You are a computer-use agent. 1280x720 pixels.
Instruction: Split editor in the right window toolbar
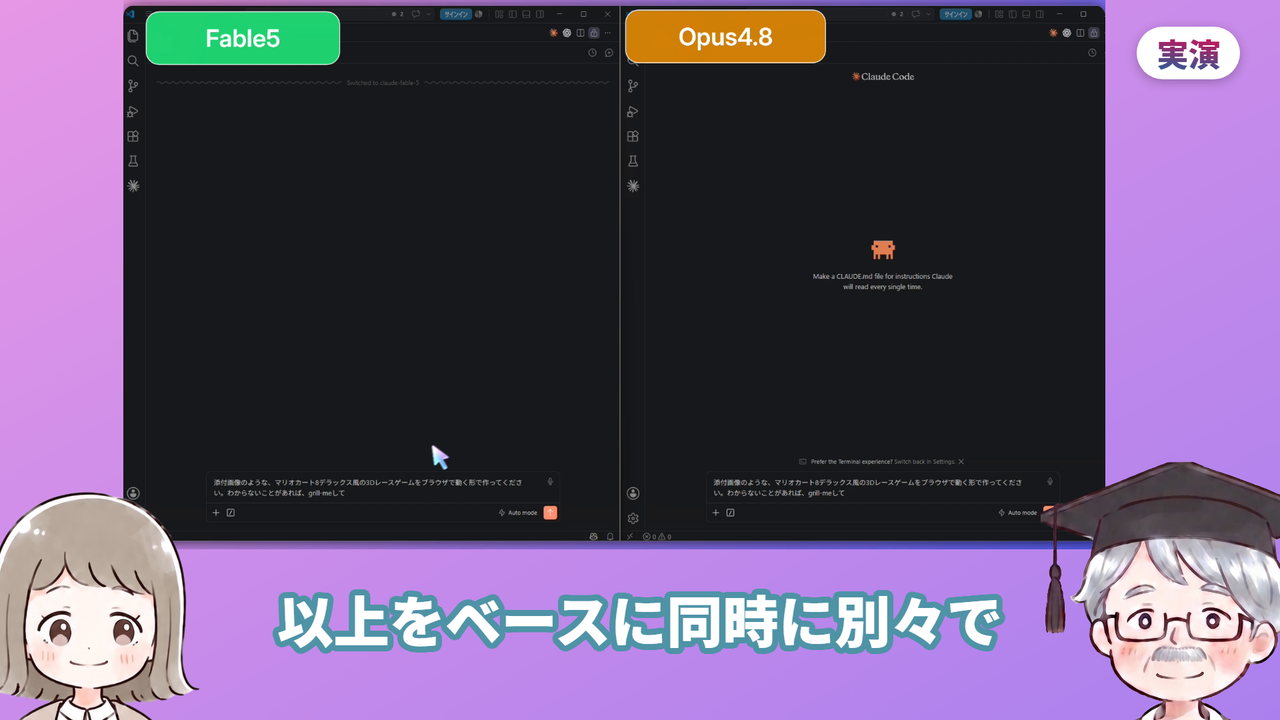tap(1080, 33)
